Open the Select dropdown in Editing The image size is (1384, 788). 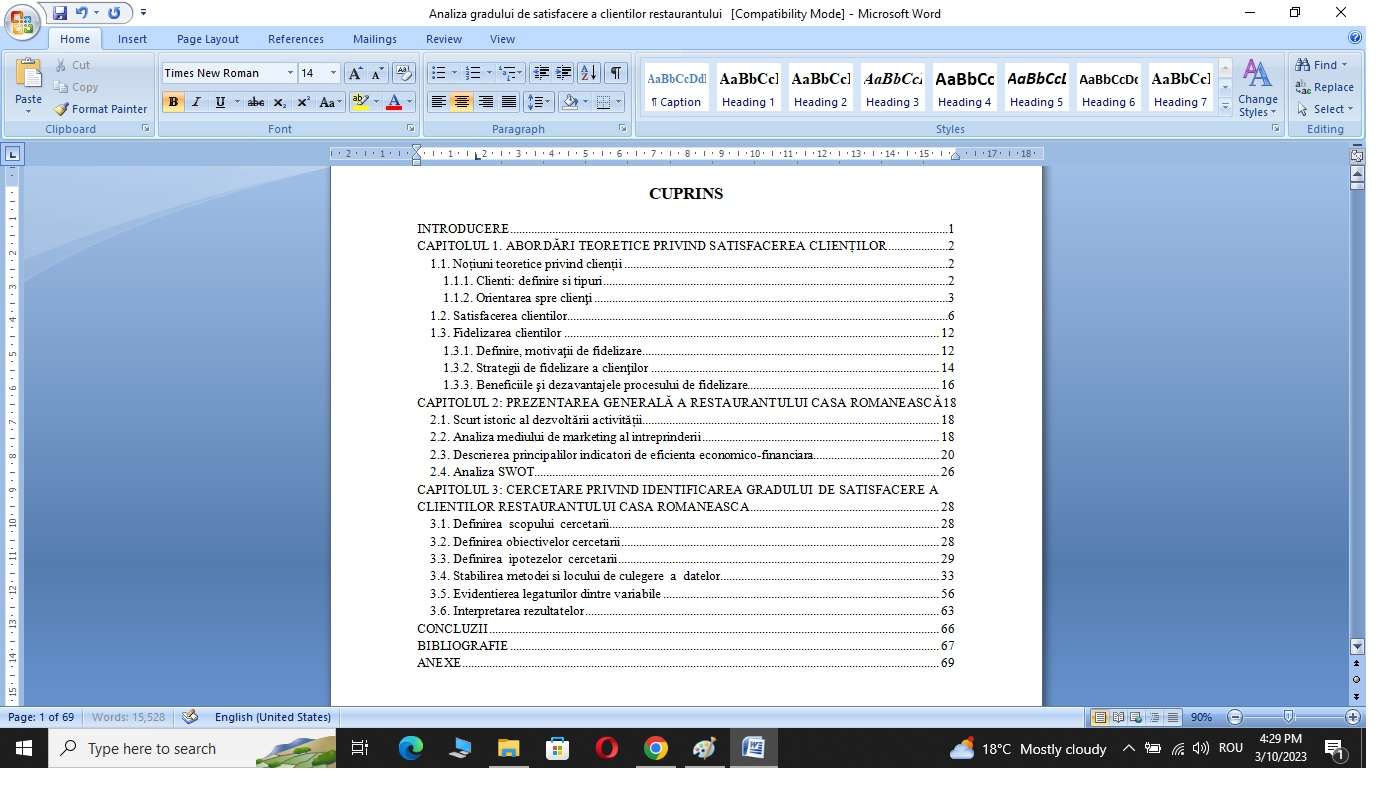[x=1324, y=109]
